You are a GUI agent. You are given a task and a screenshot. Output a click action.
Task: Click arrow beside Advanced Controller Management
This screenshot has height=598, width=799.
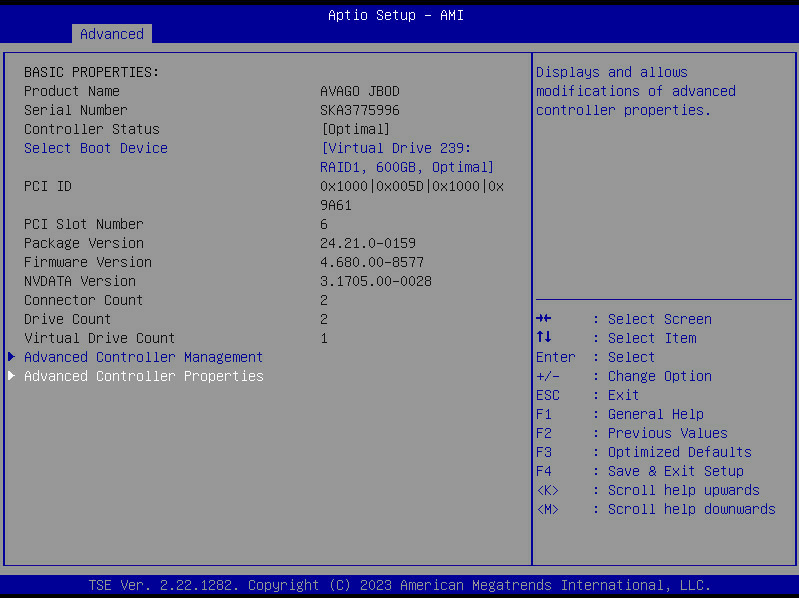click(x=11, y=357)
